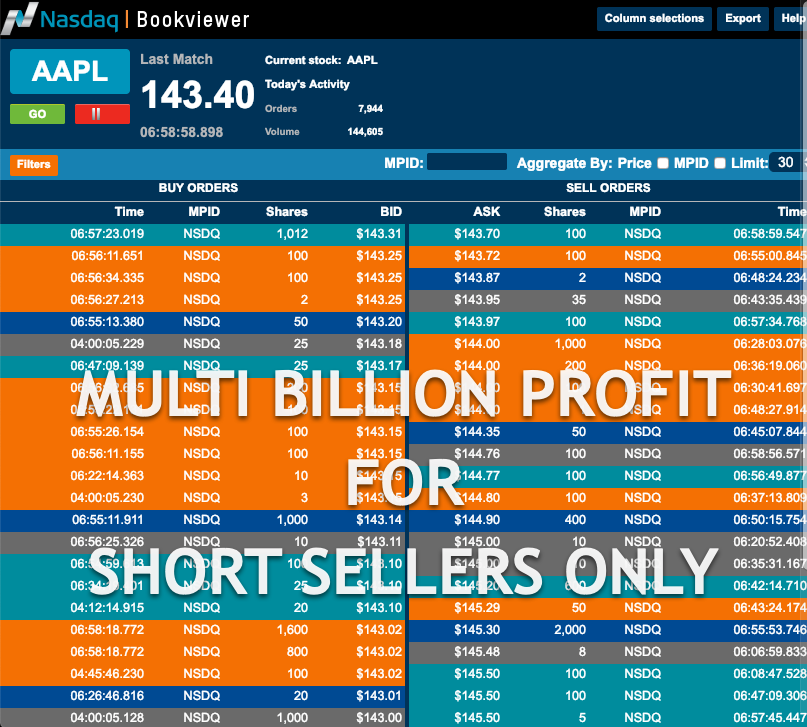Click the 1,012 shares cell
This screenshot has height=727, width=807.
tap(292, 234)
